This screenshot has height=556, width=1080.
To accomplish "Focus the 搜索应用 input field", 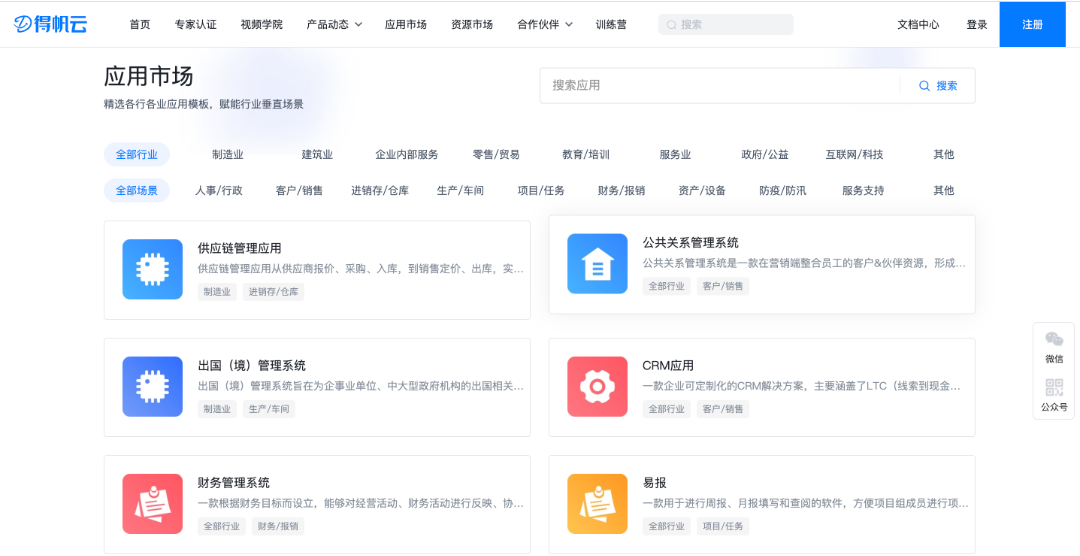I will point(720,85).
